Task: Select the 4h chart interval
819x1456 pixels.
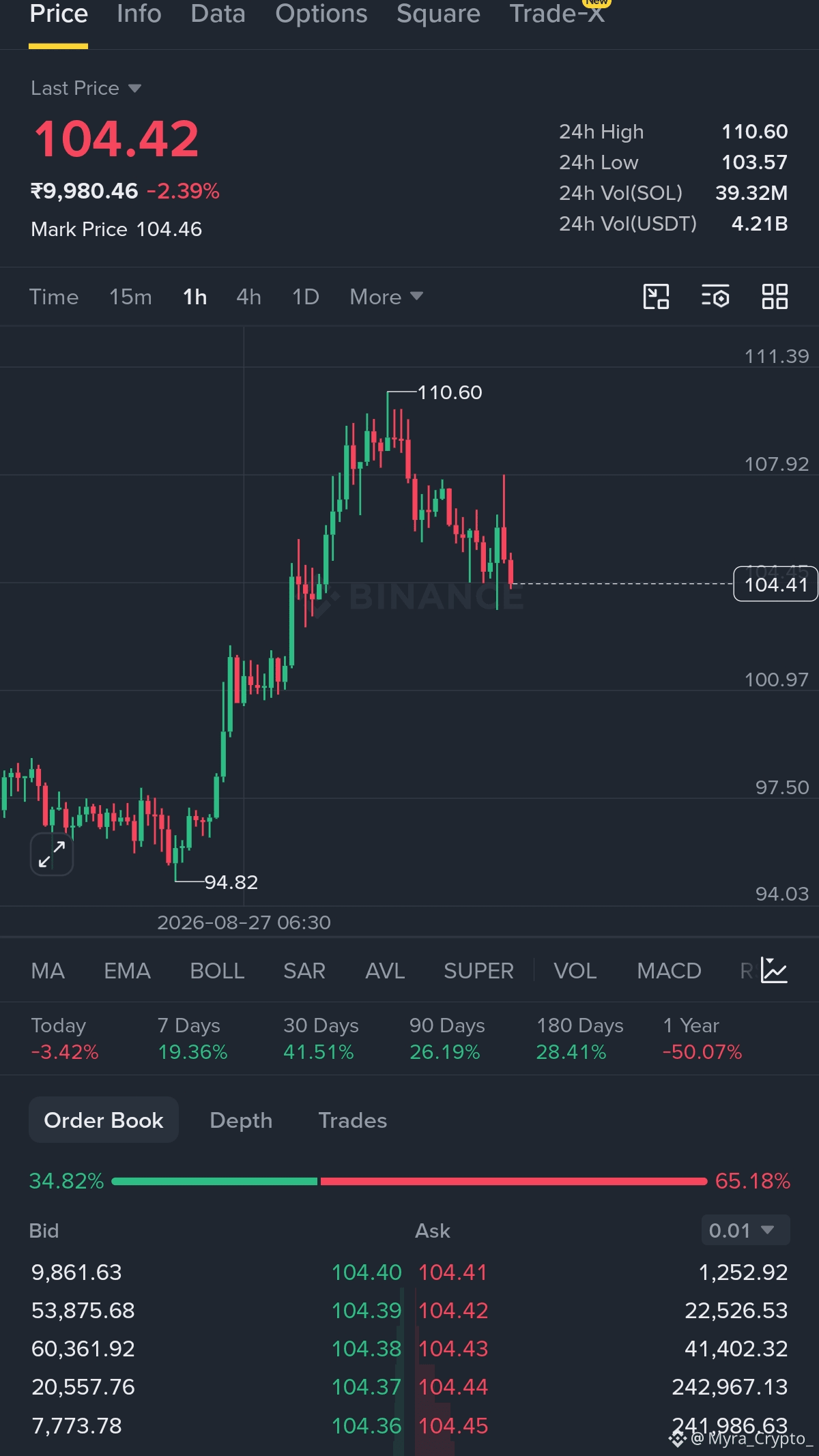Action: tap(248, 297)
